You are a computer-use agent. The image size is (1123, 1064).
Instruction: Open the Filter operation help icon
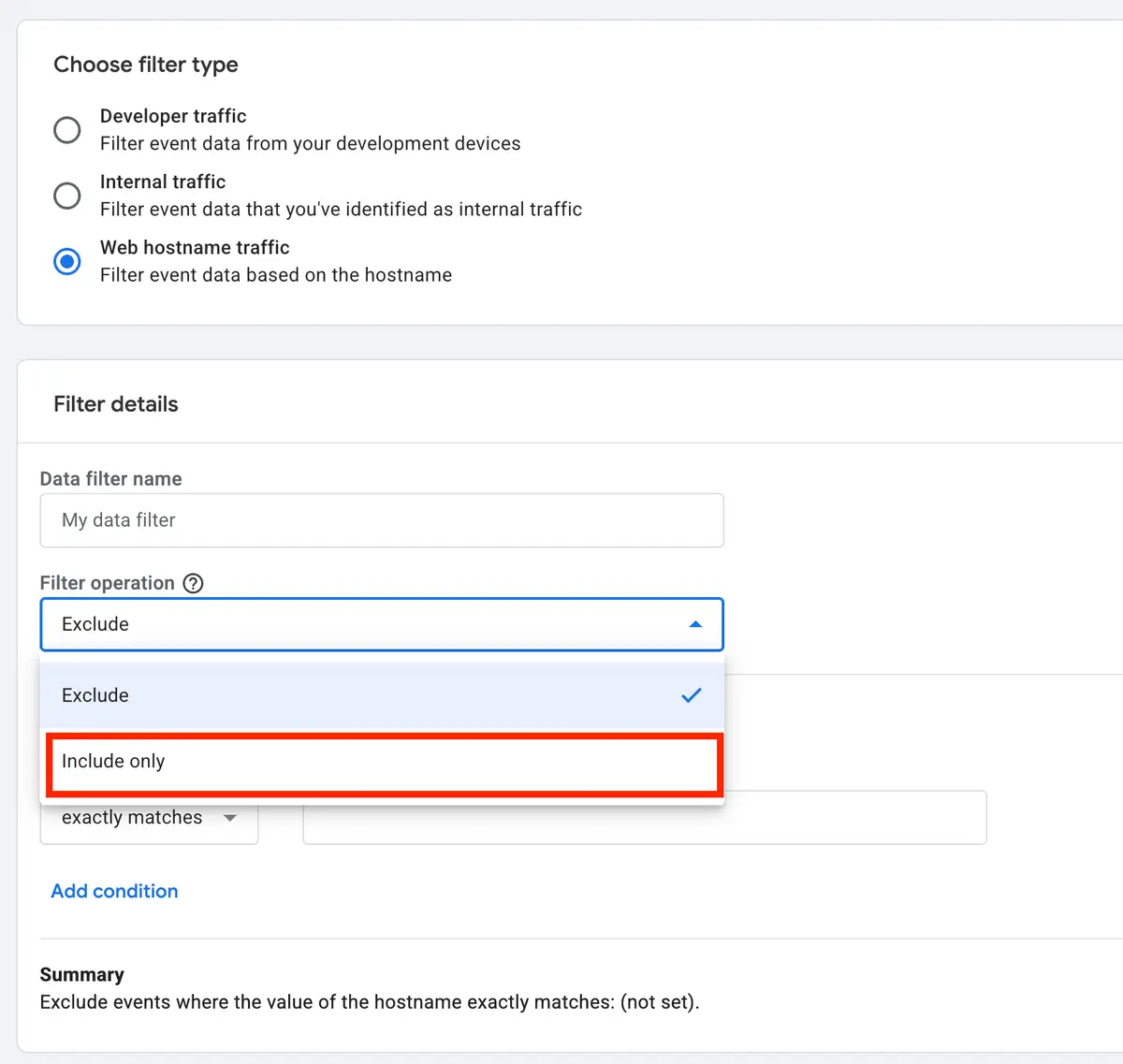point(193,583)
